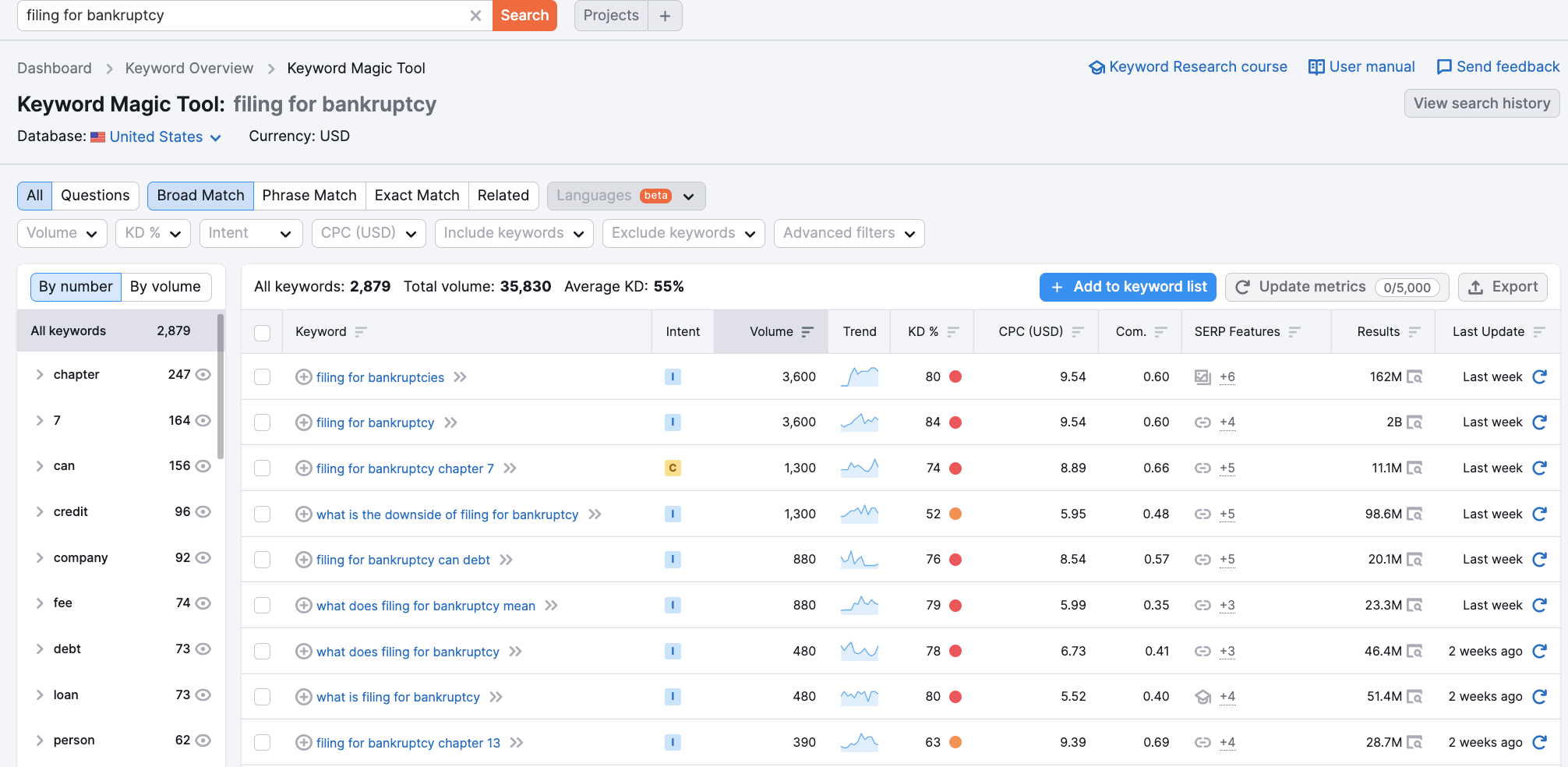This screenshot has width=1568, height=767.
Task: Click the link SERP feature icon in the 'filing for bankruptcy' row
Action: coord(1202,422)
